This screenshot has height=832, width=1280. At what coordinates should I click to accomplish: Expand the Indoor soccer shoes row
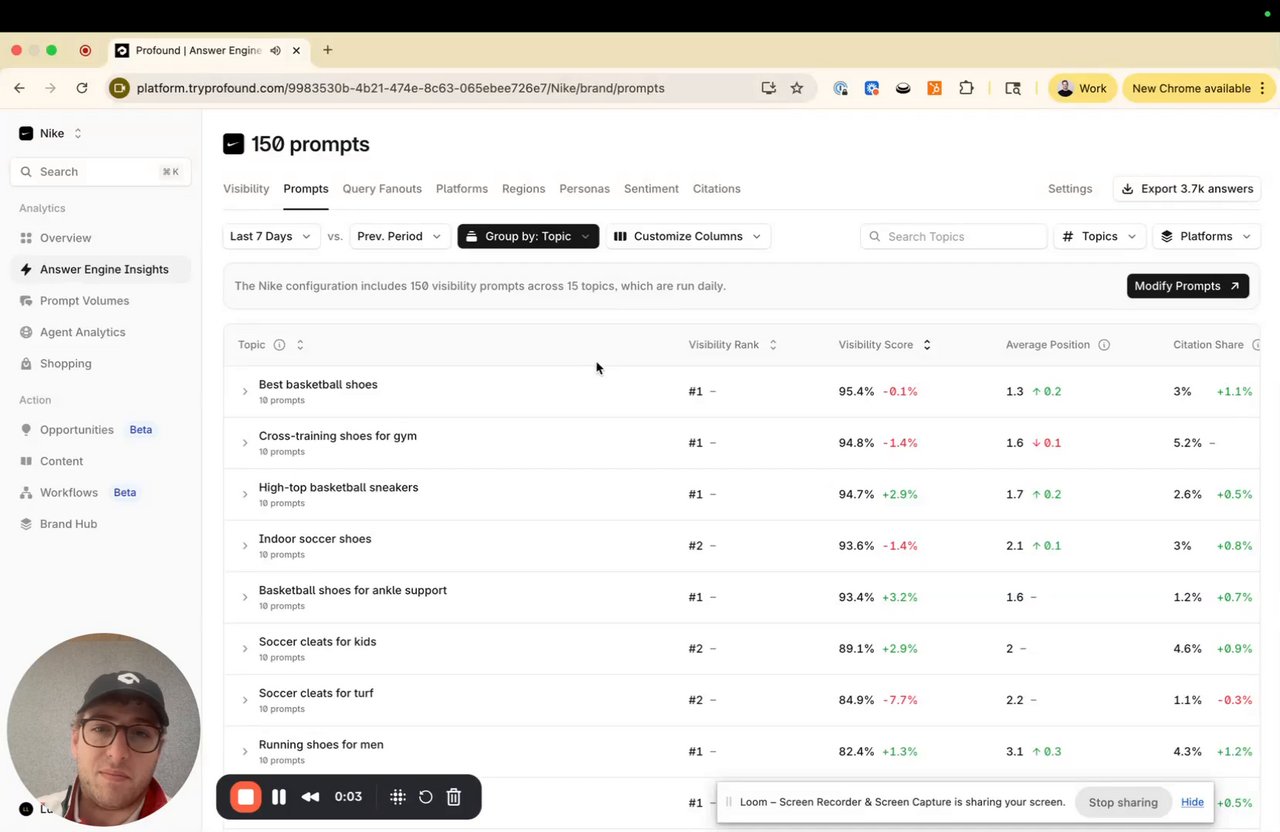(x=245, y=546)
